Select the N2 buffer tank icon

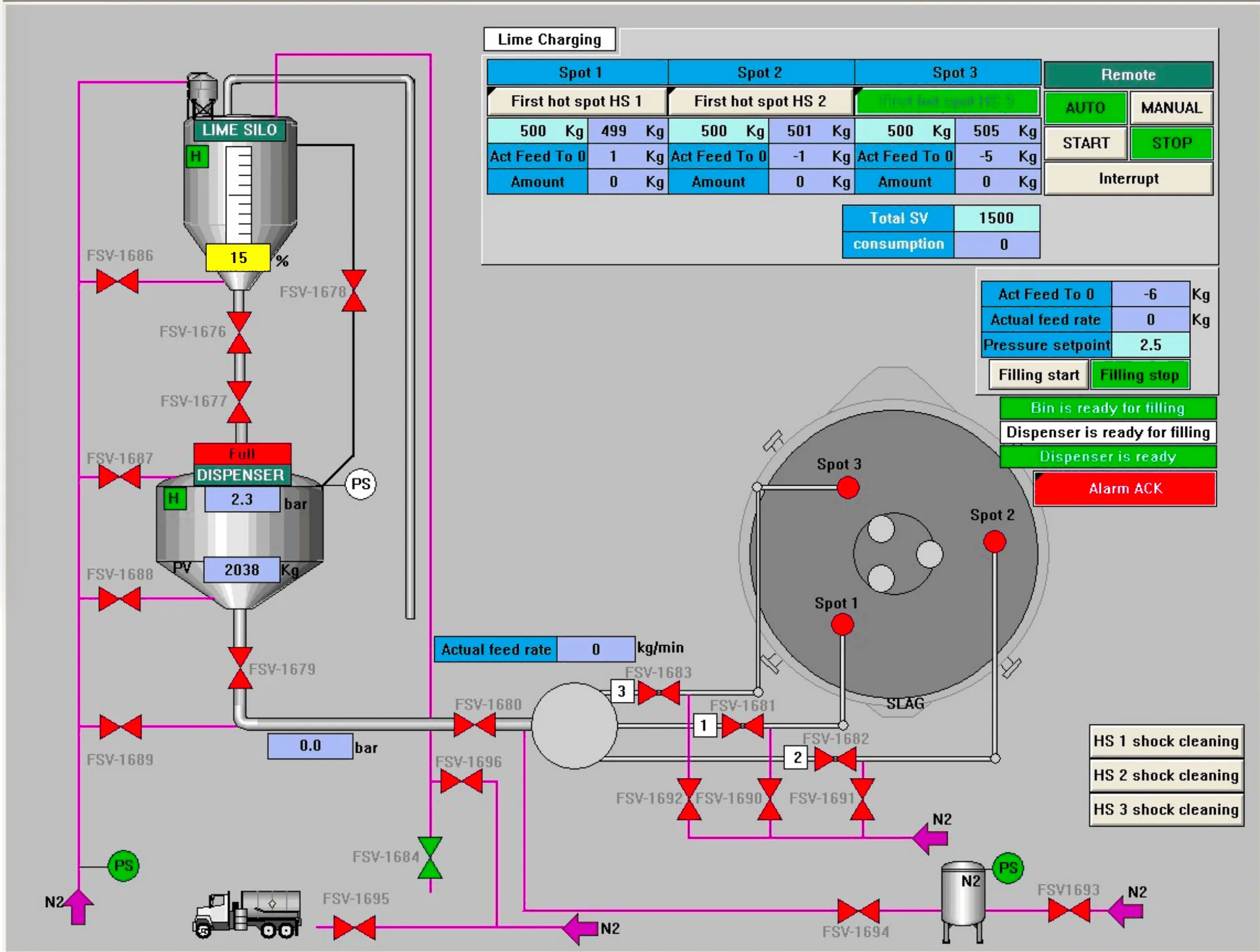pos(963,902)
